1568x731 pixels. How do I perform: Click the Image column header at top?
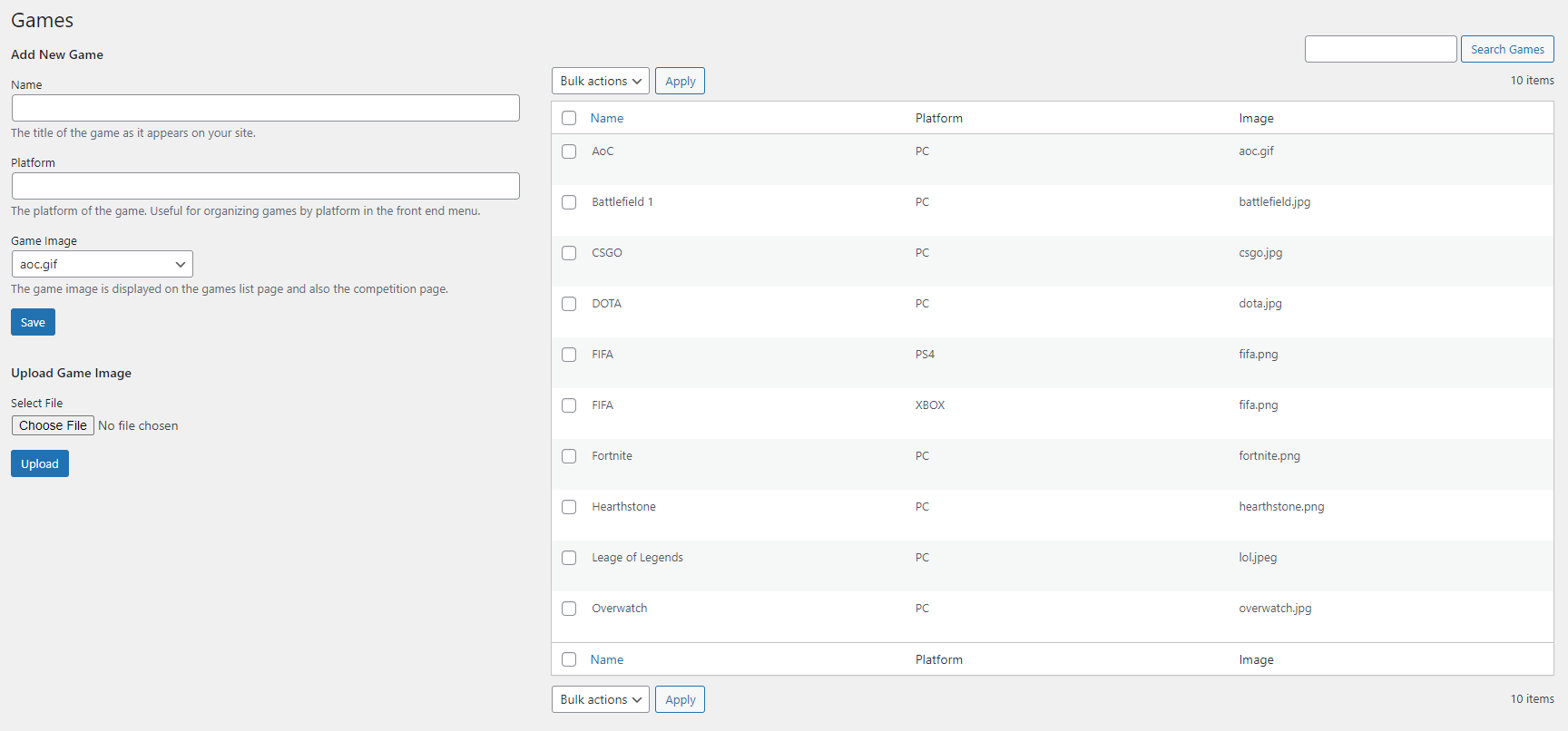(1256, 118)
